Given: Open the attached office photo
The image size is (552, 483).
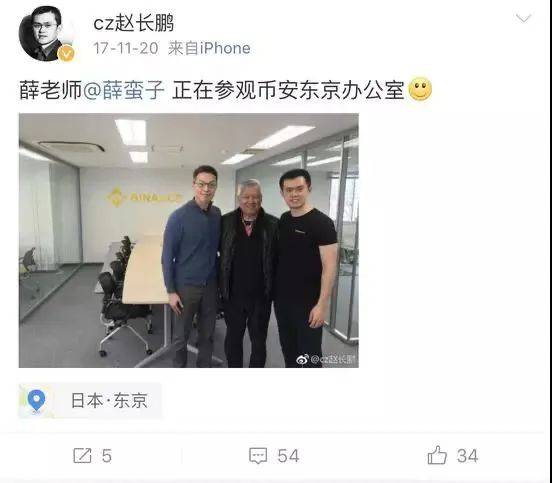Looking at the screenshot, I should [189, 240].
